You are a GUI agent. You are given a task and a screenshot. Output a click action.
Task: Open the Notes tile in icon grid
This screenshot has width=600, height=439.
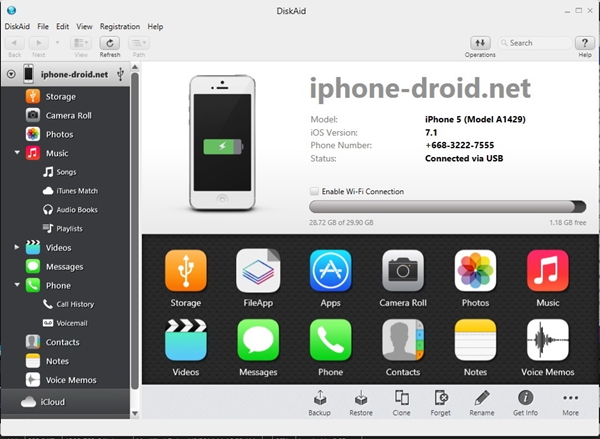pyautogui.click(x=475, y=340)
